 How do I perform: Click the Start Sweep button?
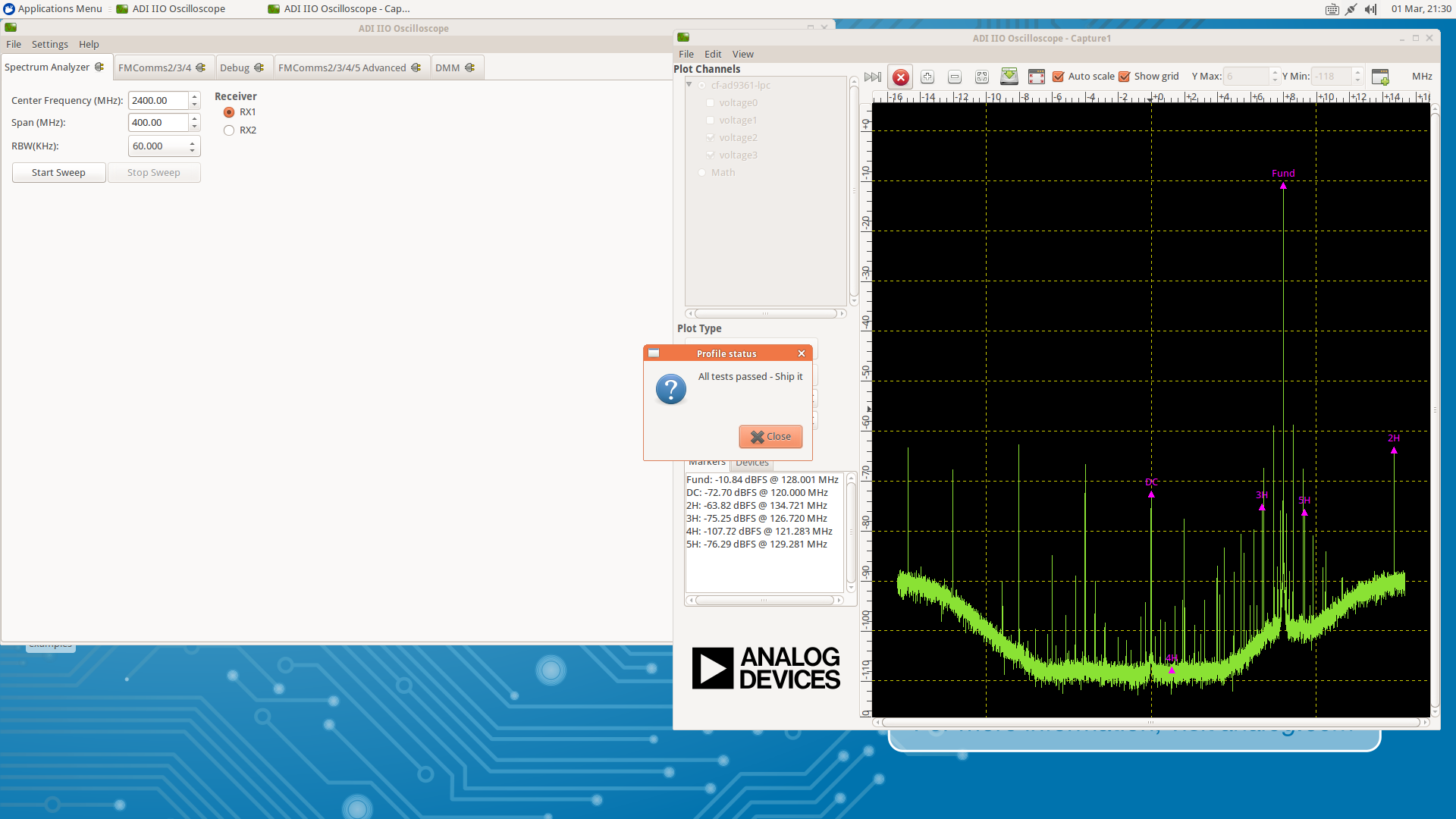(58, 173)
